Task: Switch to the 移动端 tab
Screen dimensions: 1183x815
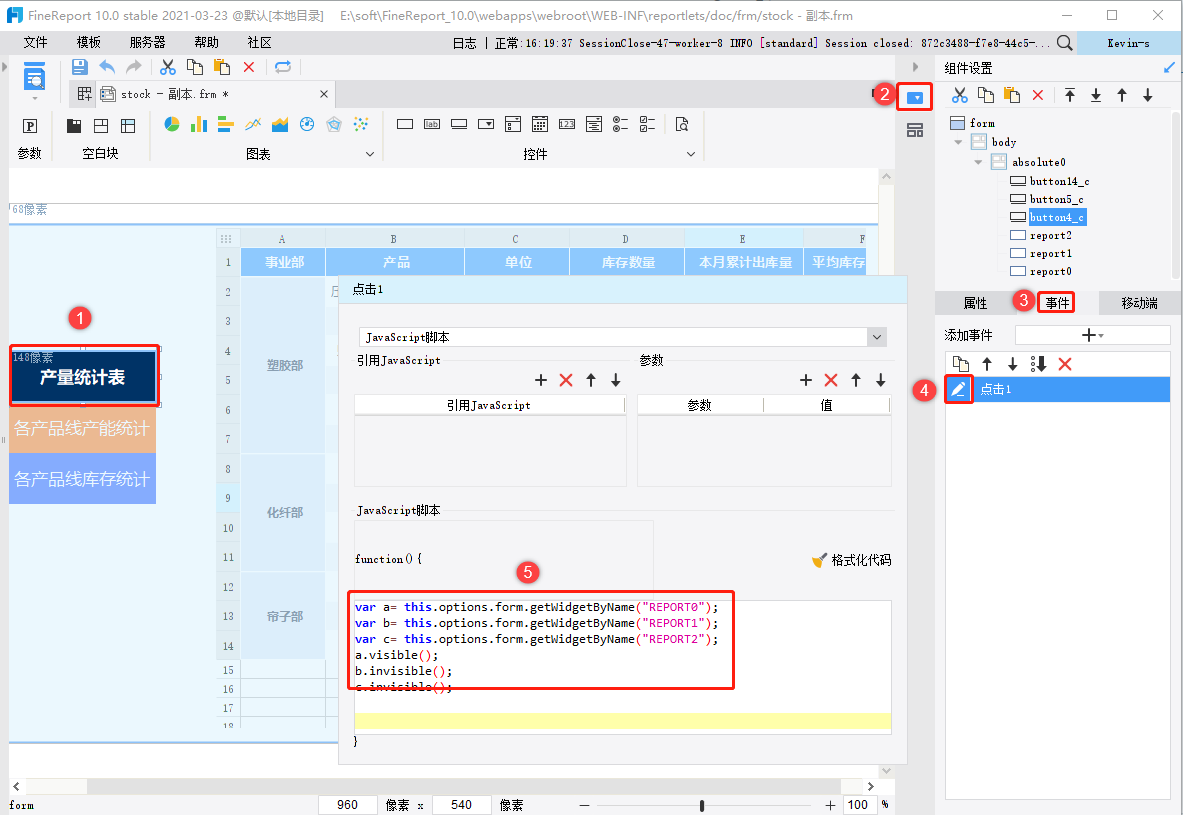Action: click(x=1139, y=303)
